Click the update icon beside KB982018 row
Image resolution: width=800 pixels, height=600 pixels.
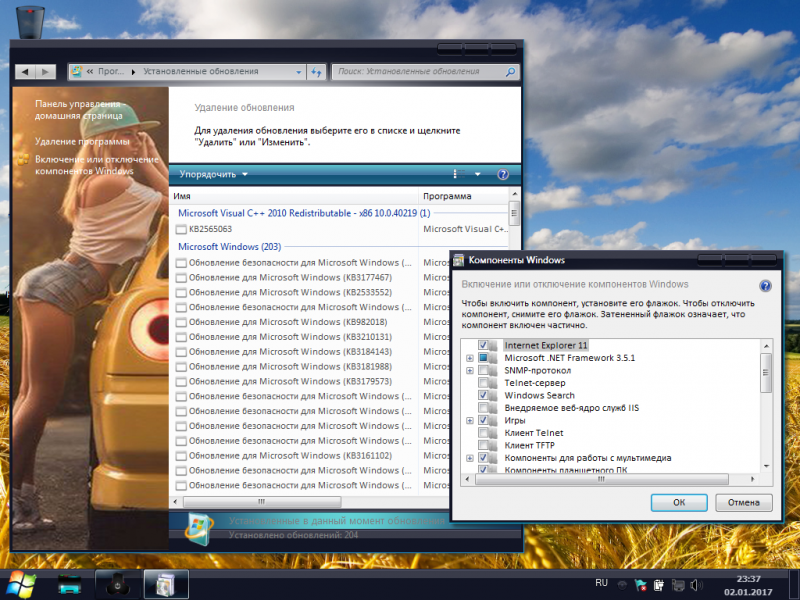click(181, 322)
